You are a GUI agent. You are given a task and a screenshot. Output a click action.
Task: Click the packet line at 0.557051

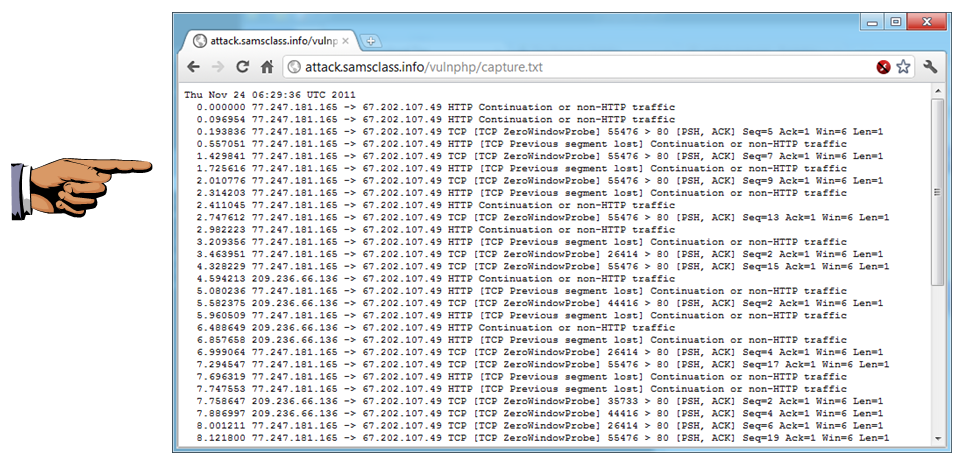pyautogui.click(x=521, y=144)
